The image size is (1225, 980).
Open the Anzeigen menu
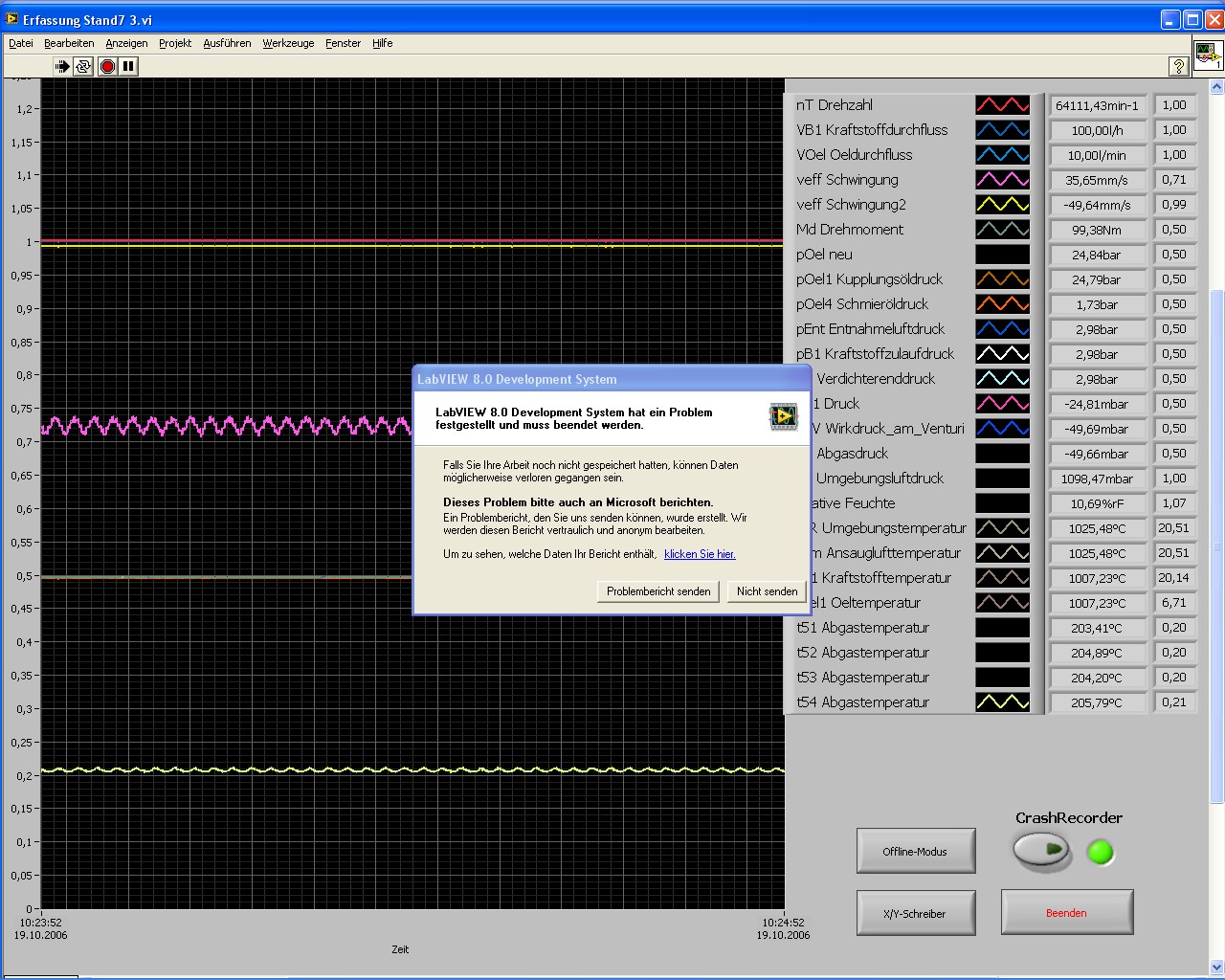(x=126, y=43)
